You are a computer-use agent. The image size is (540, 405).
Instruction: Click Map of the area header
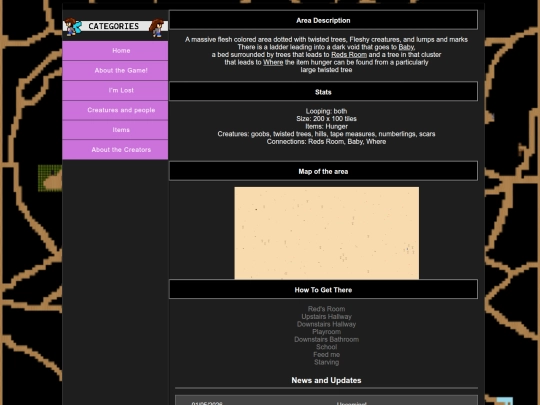(x=323, y=171)
